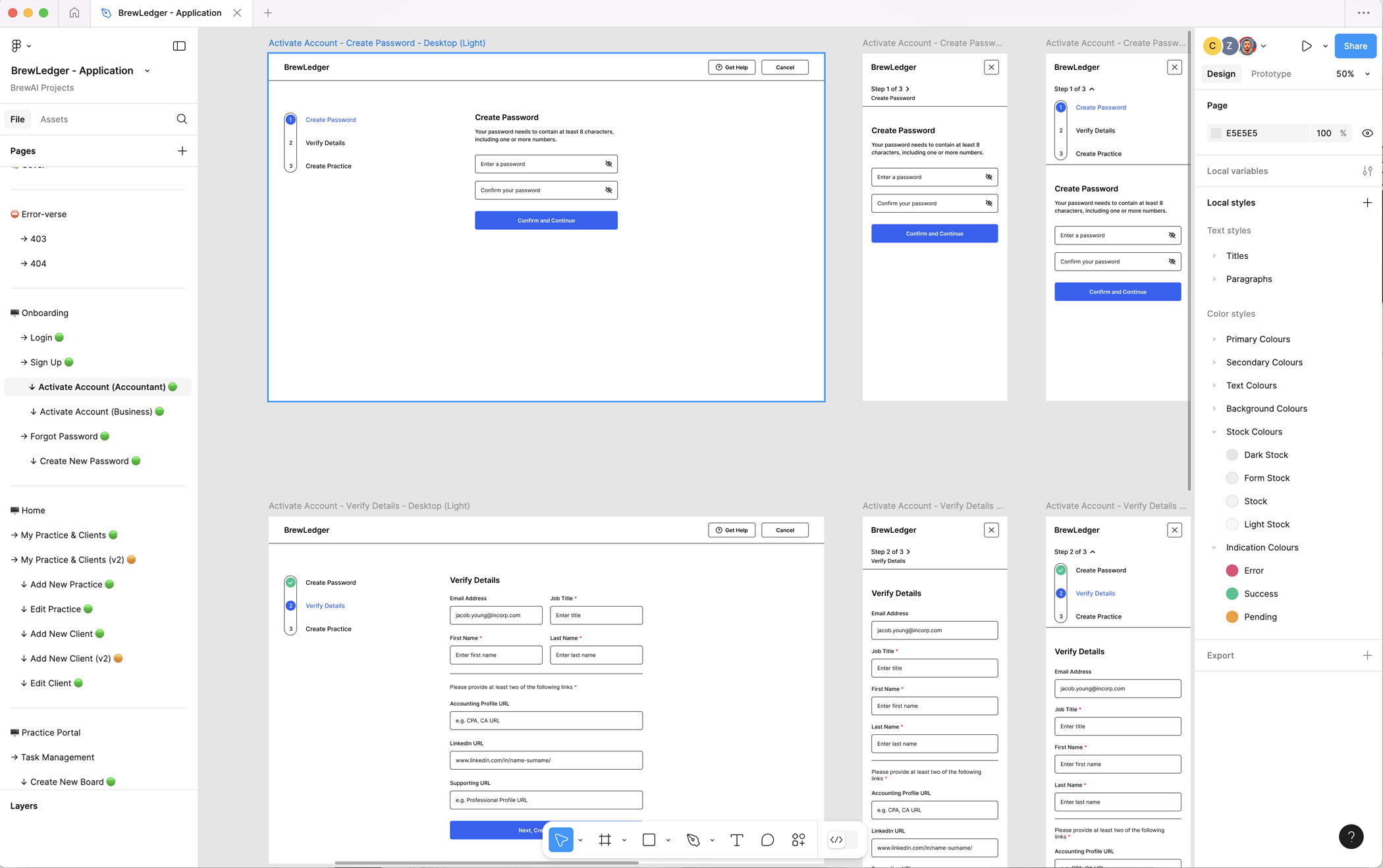1383x868 pixels.
Task: Collapse the Stock Colours group
Action: [x=1214, y=432]
